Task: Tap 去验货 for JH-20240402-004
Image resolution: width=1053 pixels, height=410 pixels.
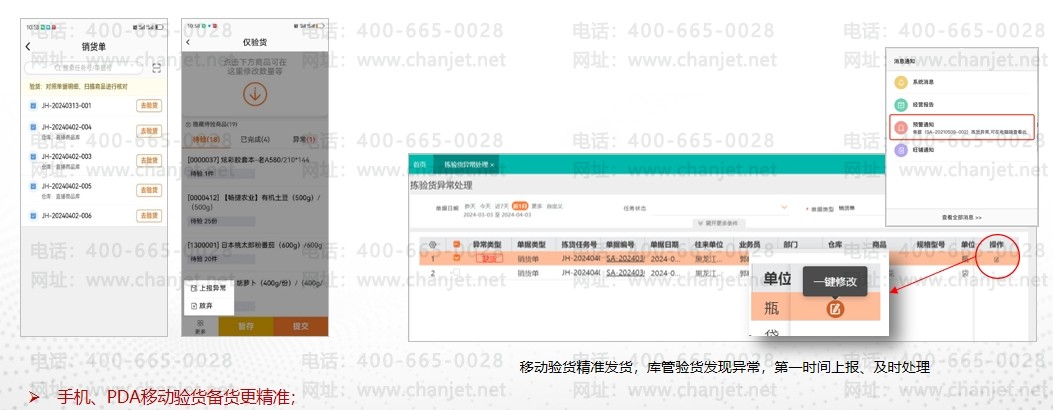Action: [148, 131]
